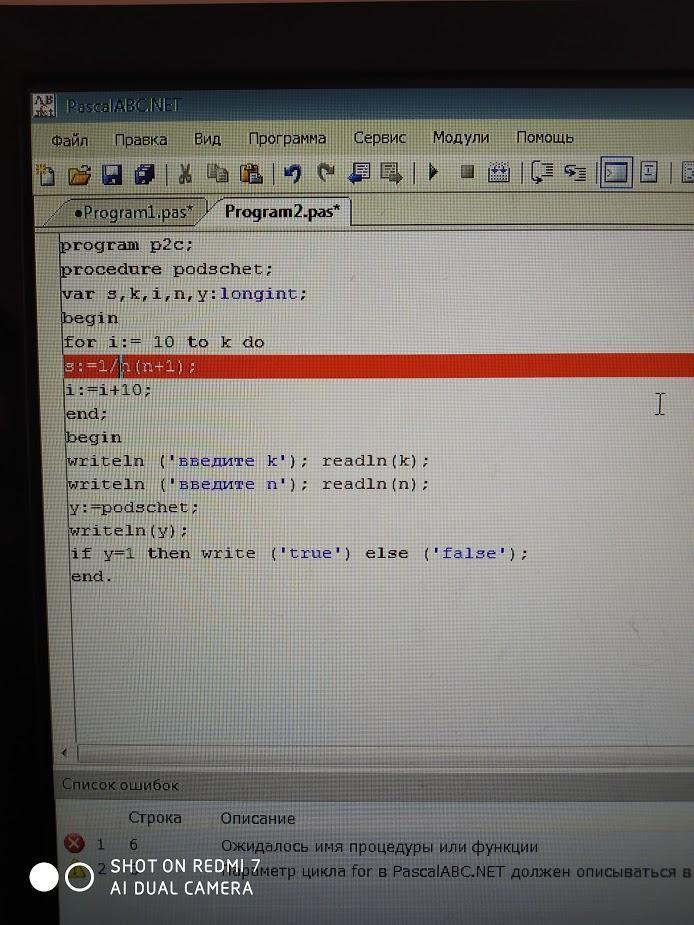
Task: Click the compile icon next to stop
Action: (499, 172)
